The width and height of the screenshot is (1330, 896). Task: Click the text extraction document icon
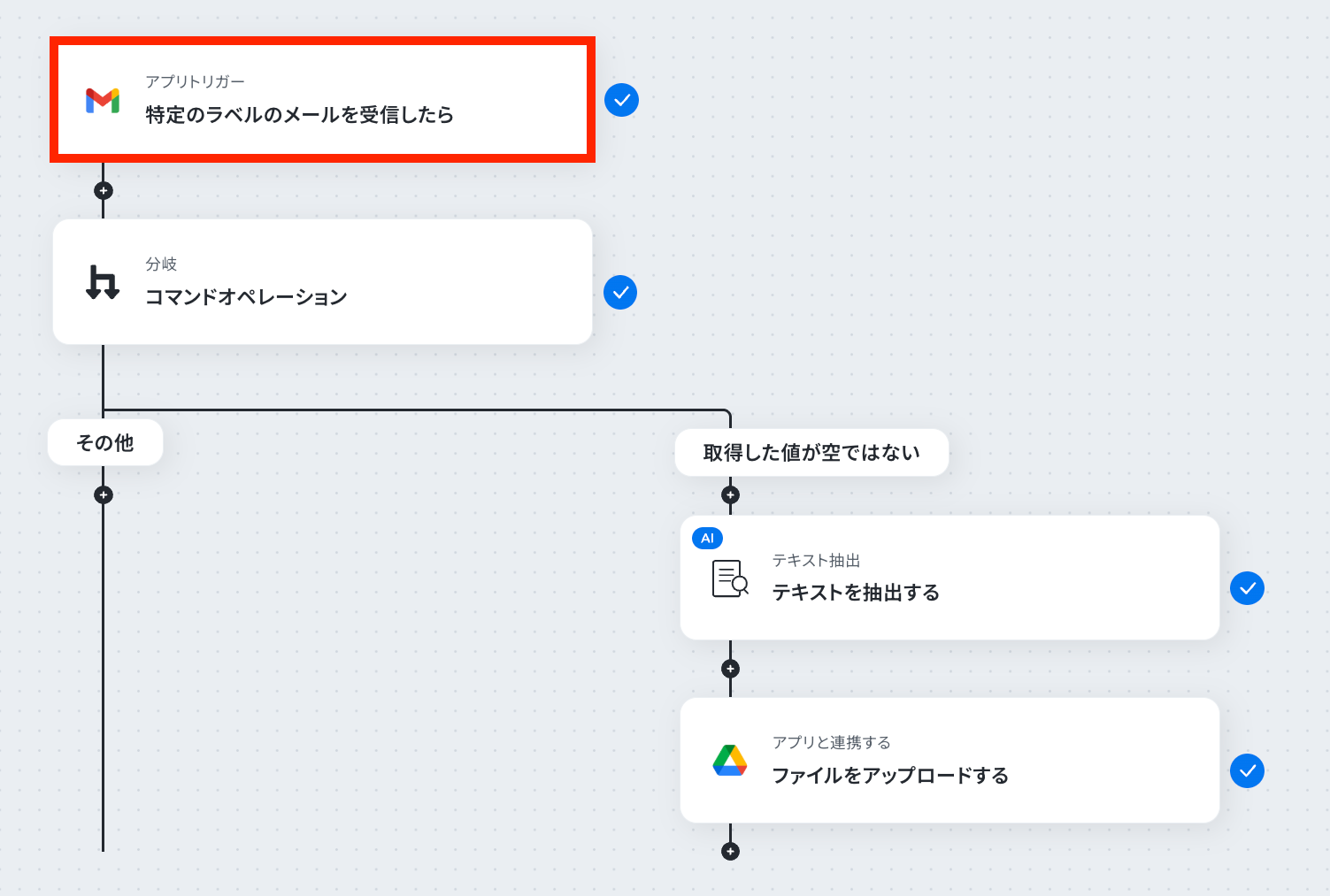tap(730, 578)
